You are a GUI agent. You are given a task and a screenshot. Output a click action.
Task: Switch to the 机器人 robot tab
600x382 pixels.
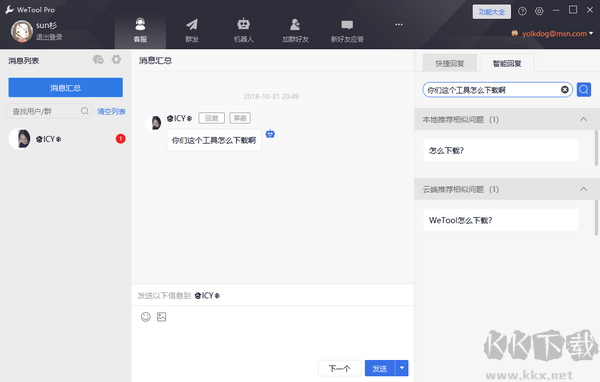coord(243,30)
